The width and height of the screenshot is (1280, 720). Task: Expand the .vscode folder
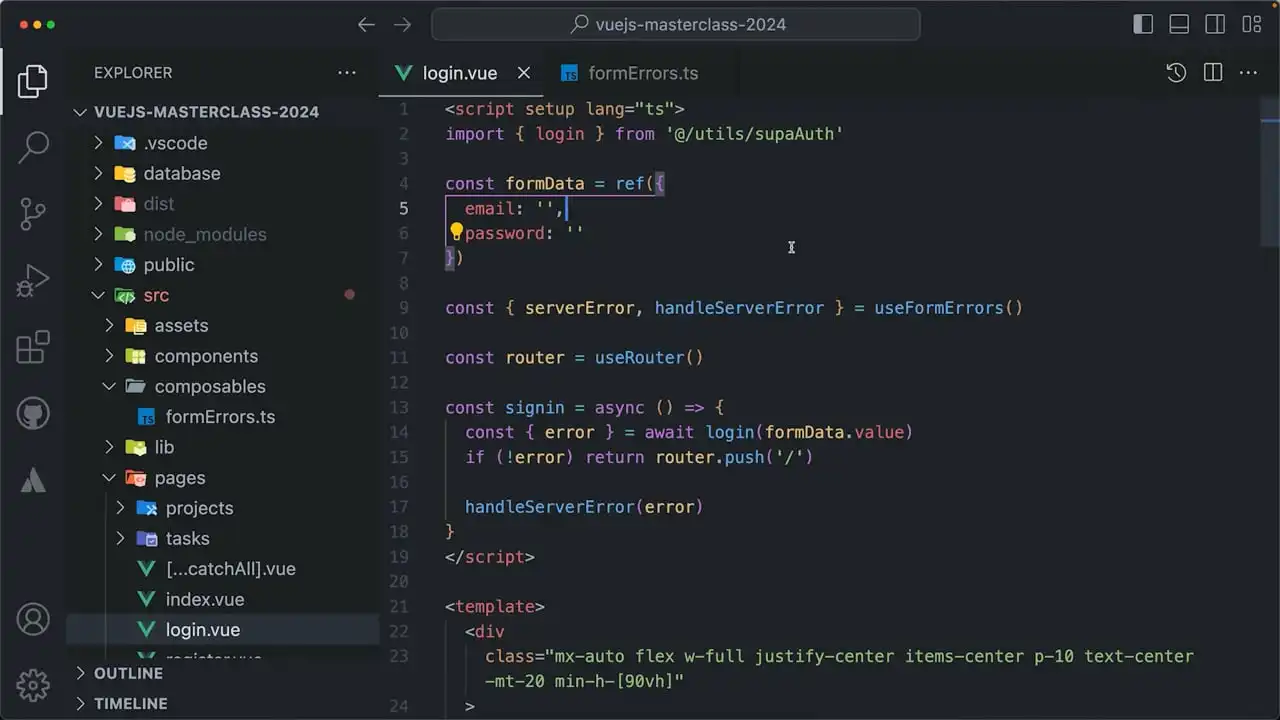[x=98, y=143]
